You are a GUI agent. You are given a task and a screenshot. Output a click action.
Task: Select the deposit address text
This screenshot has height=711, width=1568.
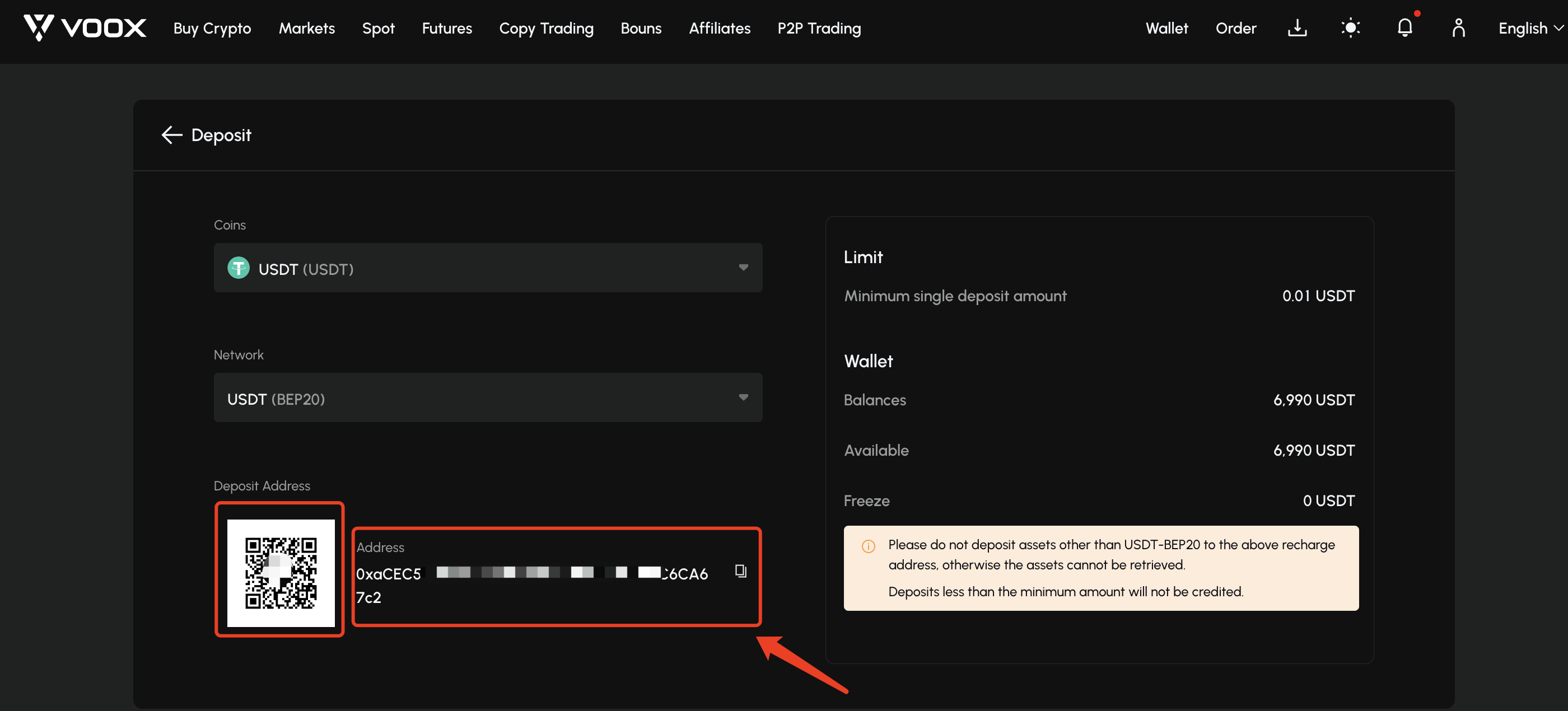[x=532, y=585]
